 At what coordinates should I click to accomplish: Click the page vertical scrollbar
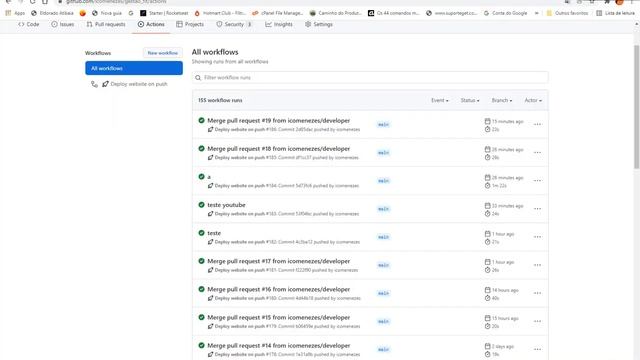coord(636,106)
